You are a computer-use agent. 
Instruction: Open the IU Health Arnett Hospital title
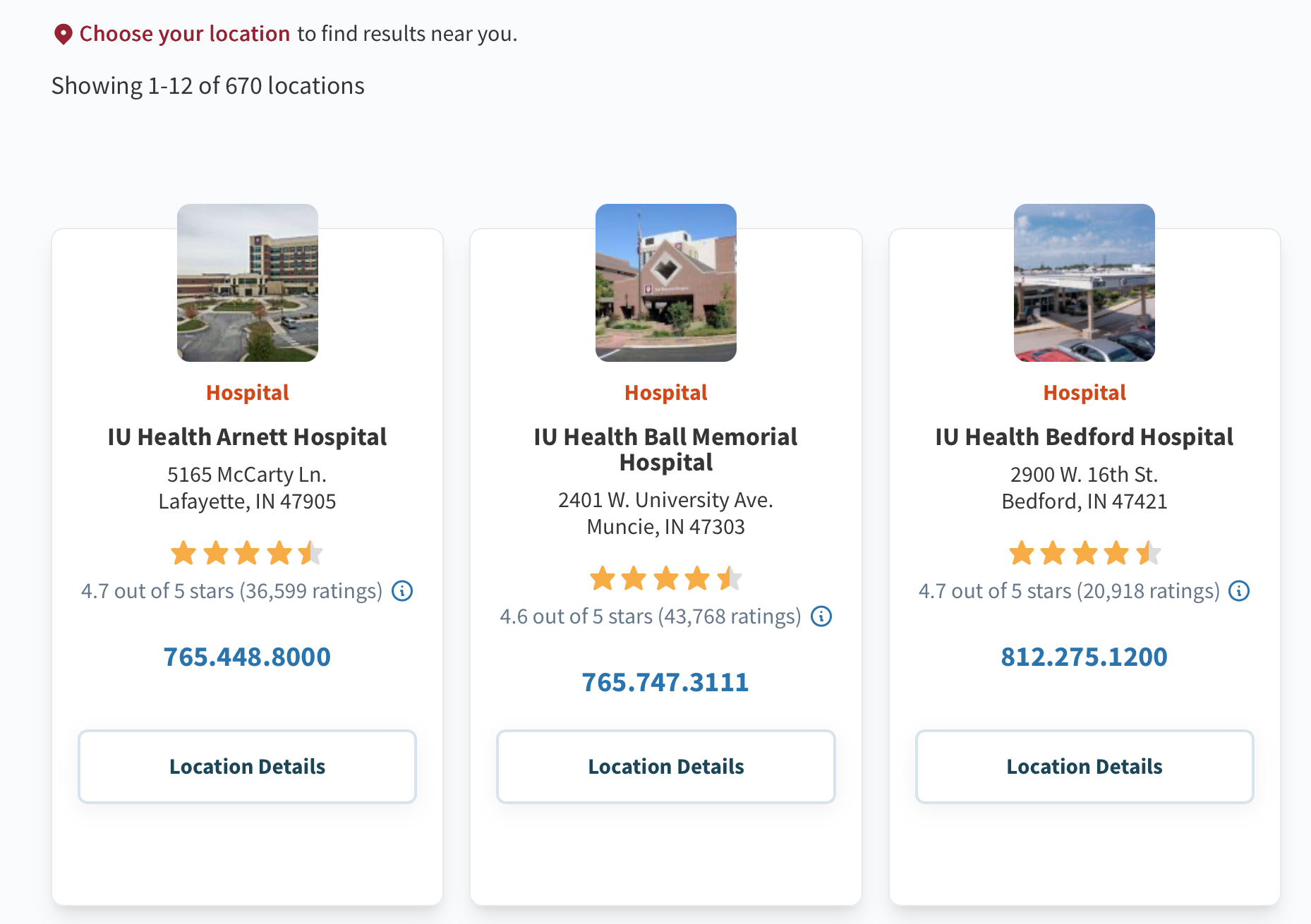[247, 437]
